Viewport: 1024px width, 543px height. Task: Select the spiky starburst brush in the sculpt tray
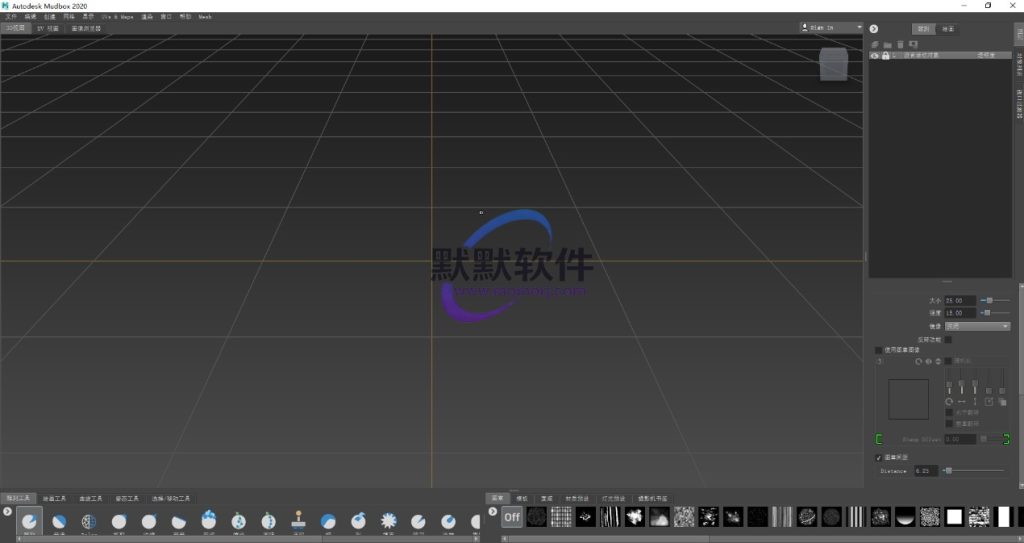coord(389,521)
